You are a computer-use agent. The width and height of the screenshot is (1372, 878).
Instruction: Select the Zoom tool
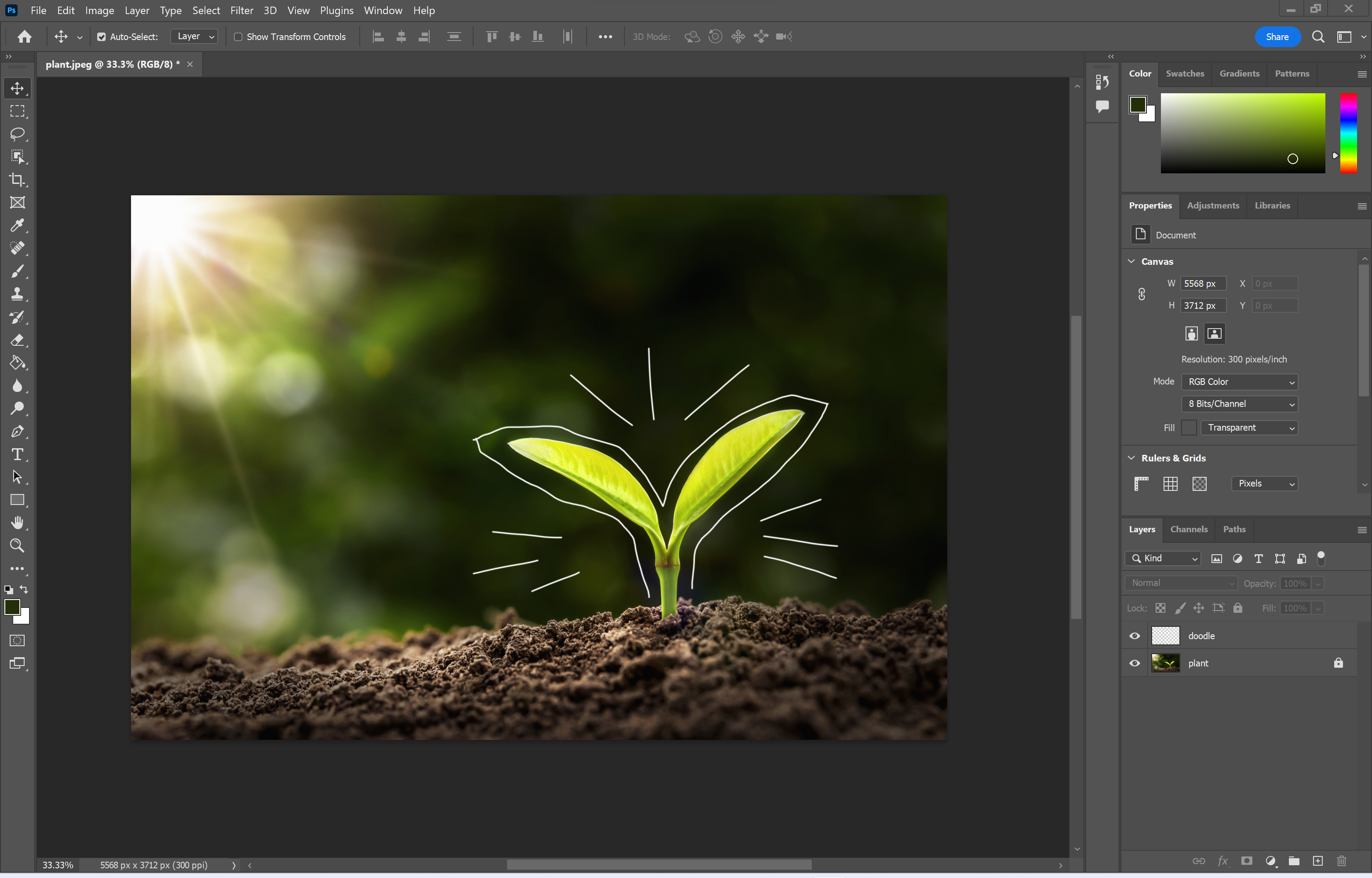(17, 545)
